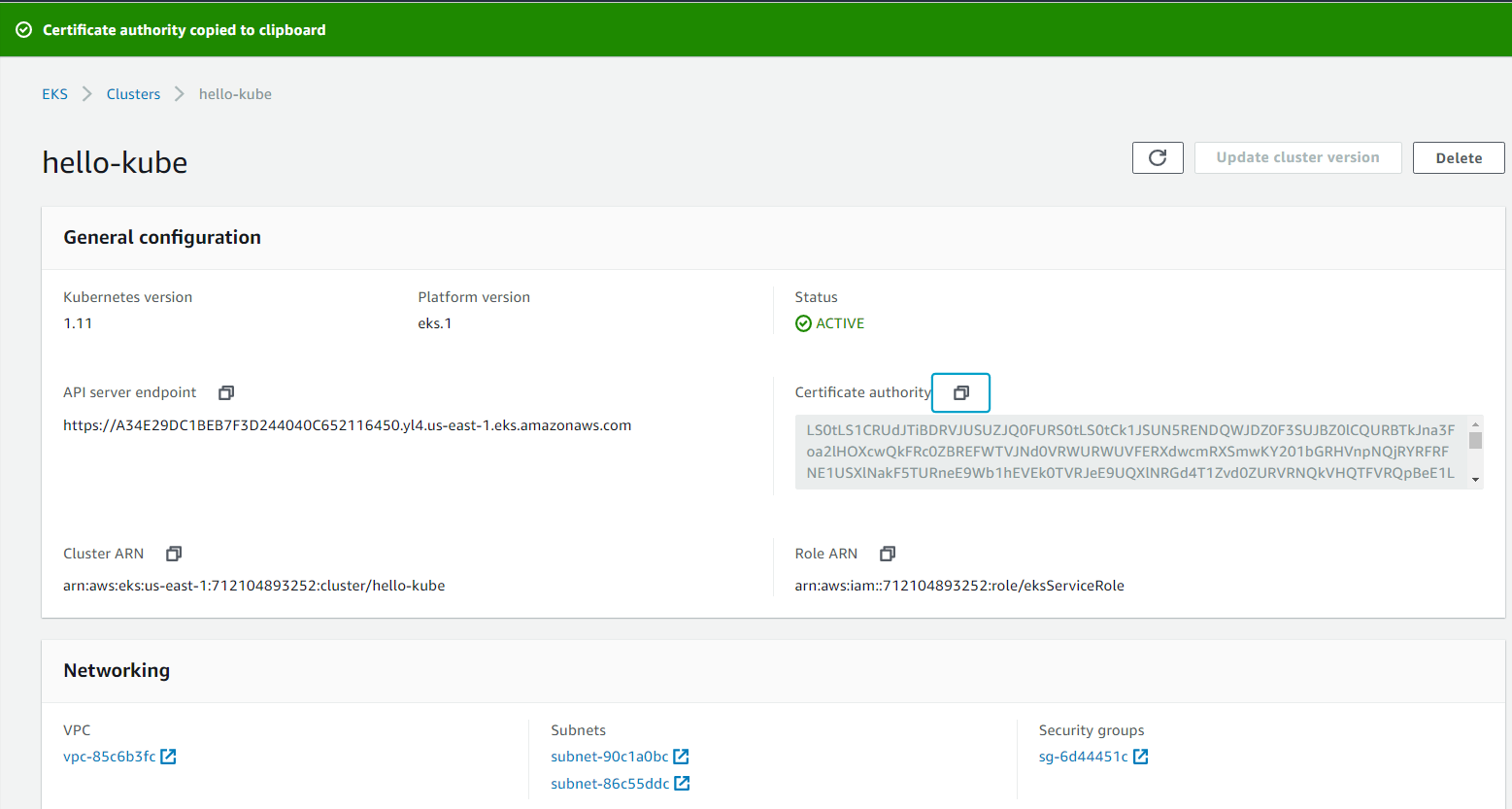Select the API server endpoint URL text

347,425
